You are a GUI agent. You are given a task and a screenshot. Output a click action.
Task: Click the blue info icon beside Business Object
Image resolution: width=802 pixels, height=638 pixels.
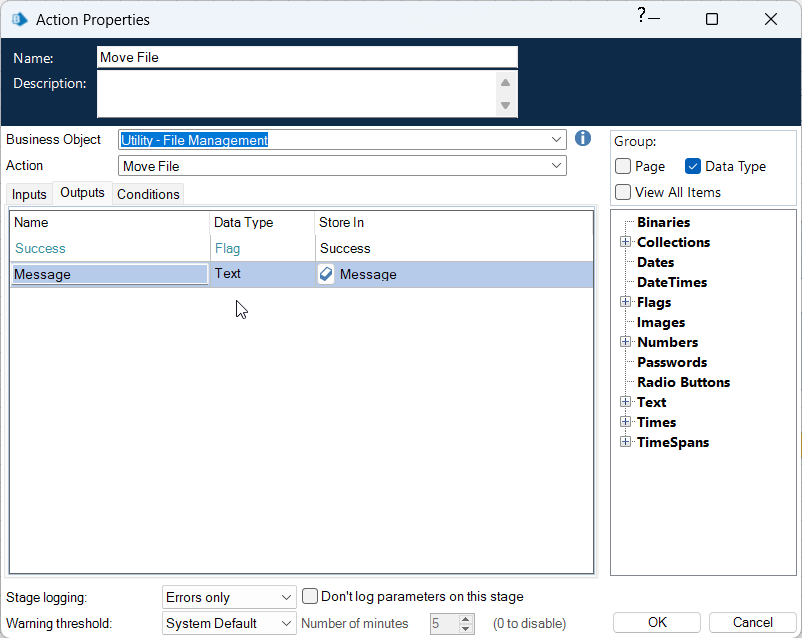click(584, 139)
